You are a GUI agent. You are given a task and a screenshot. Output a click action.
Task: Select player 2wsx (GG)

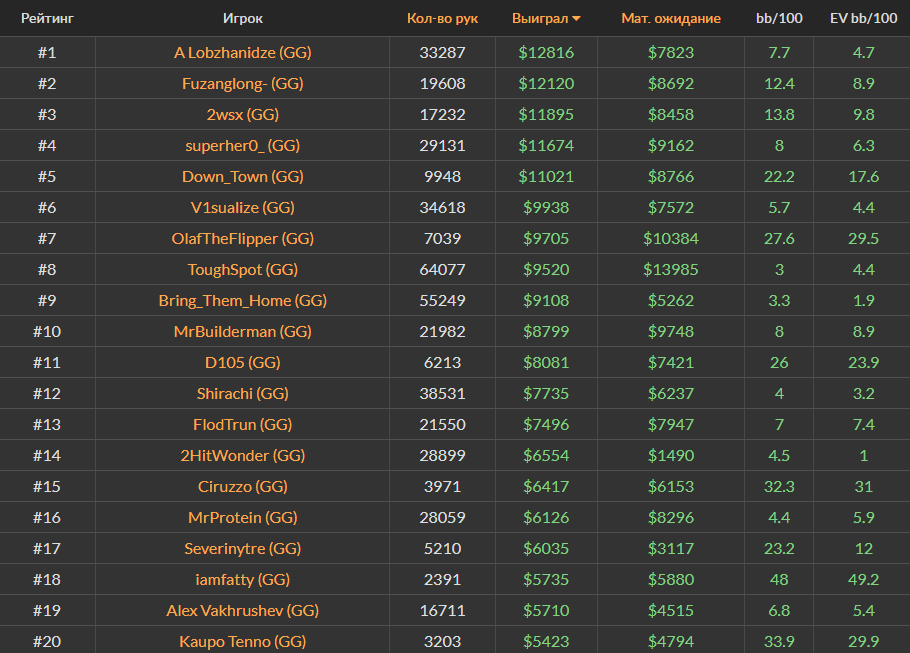[243, 114]
